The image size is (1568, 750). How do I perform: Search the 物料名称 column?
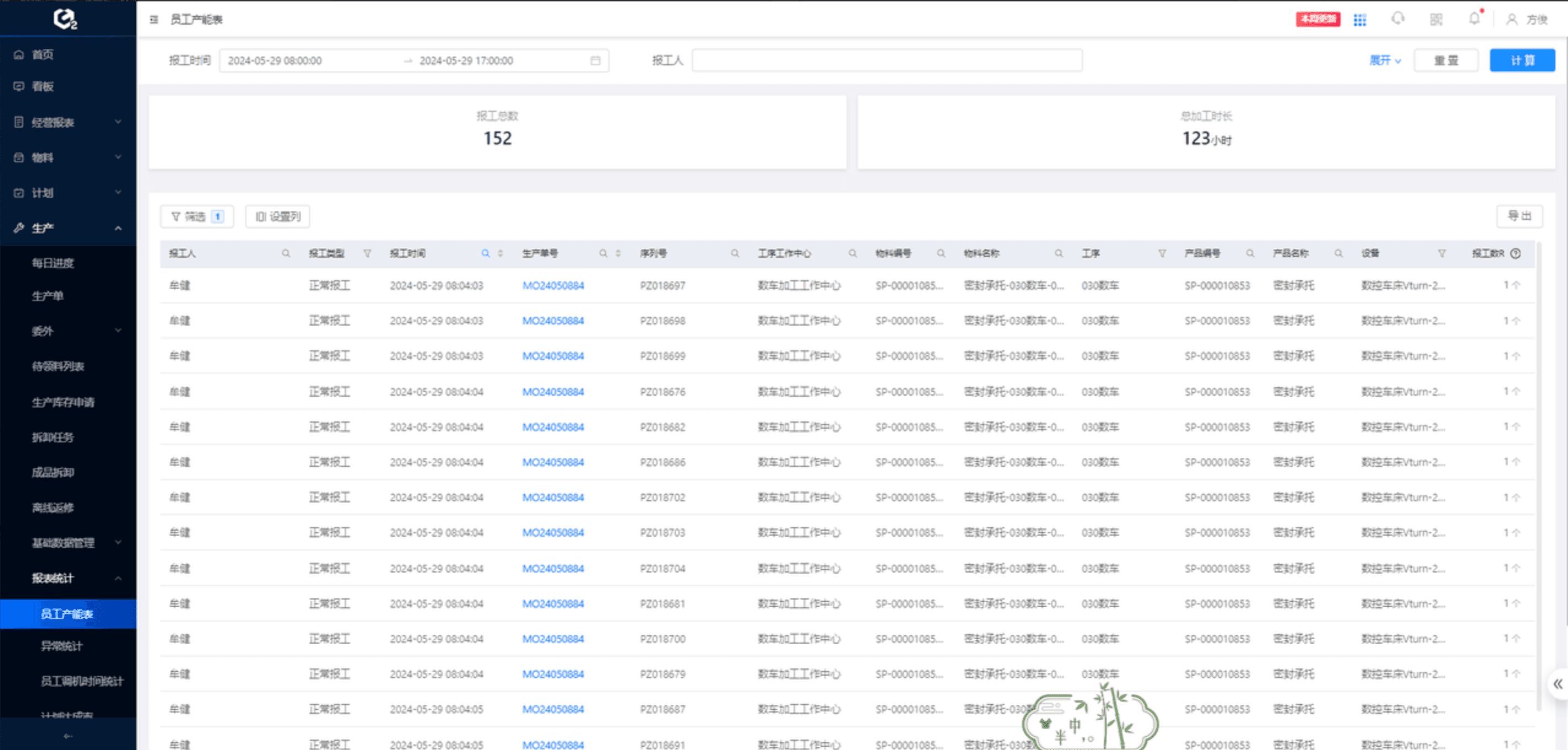coord(1059,253)
